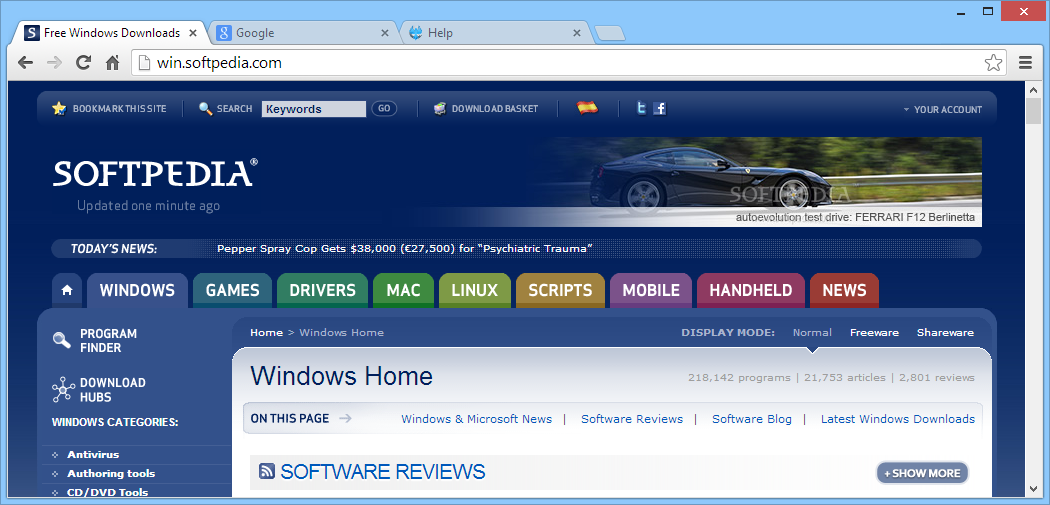Switch to the Google browser tab
Screen dimensions: 1050x505
pos(303,33)
